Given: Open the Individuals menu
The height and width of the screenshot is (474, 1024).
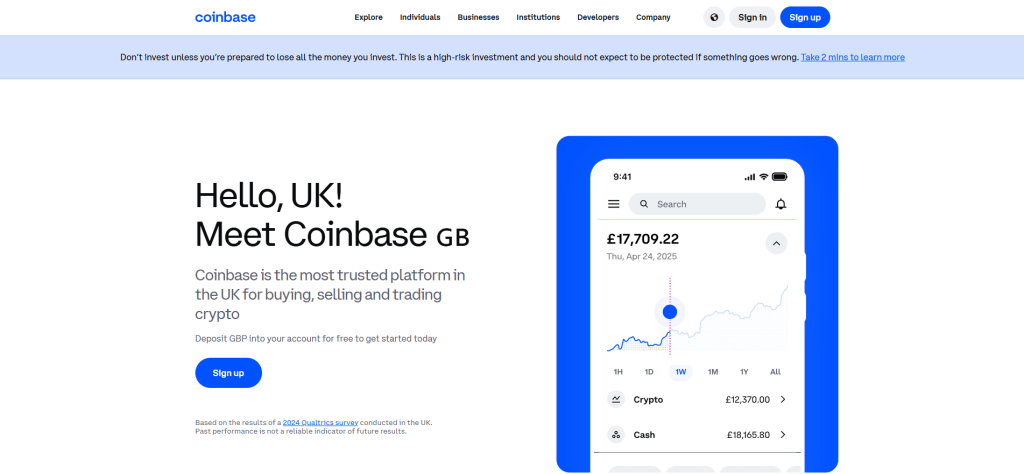Looking at the screenshot, I should pos(420,18).
